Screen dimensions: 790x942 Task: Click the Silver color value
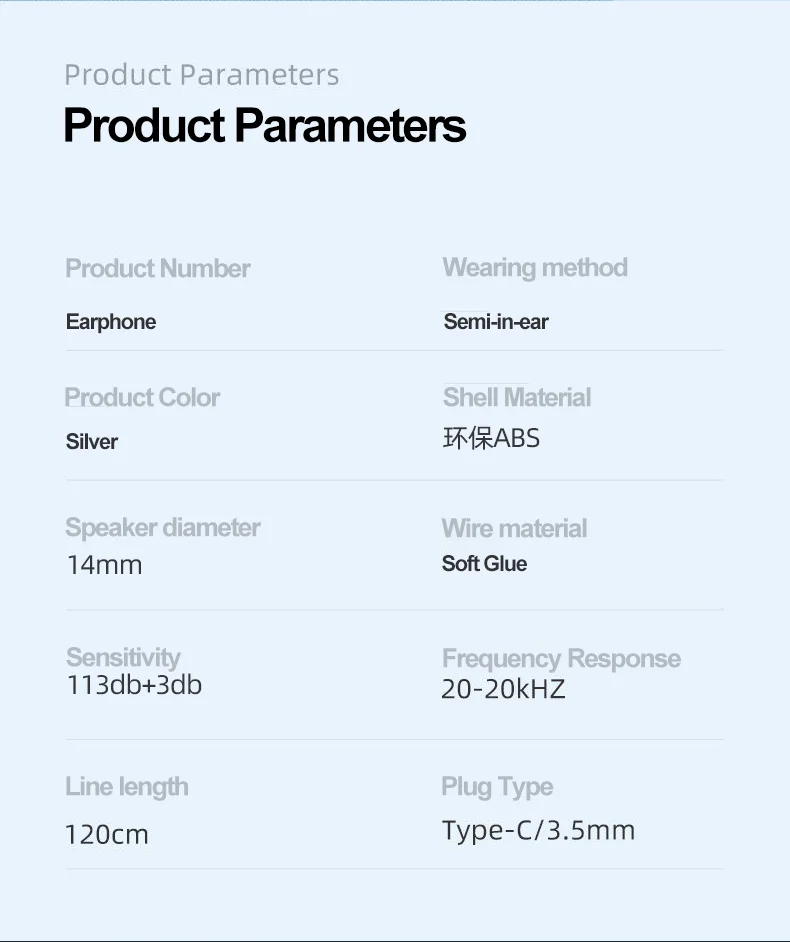pos(92,441)
